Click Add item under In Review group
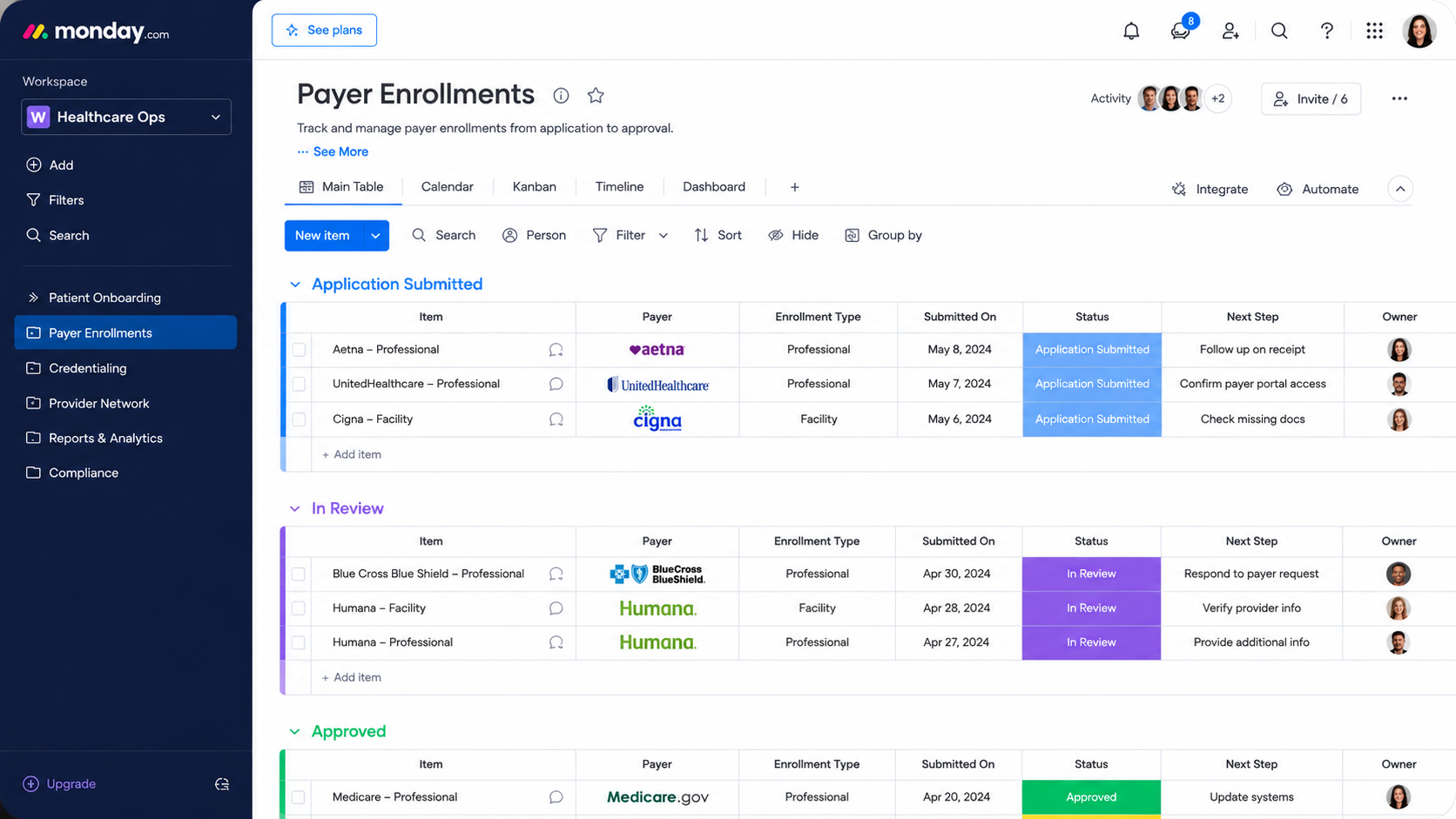This screenshot has height=819, width=1456. [352, 677]
